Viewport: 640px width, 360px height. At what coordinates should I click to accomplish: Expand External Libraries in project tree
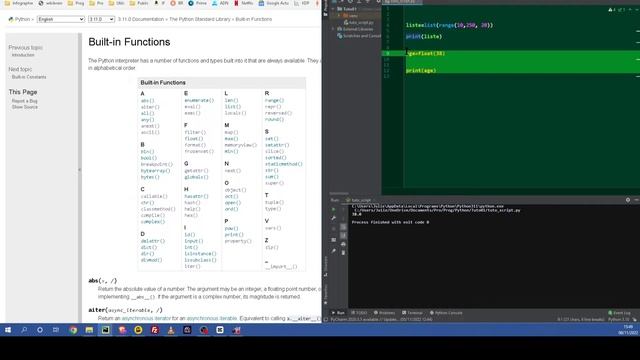point(334,29)
